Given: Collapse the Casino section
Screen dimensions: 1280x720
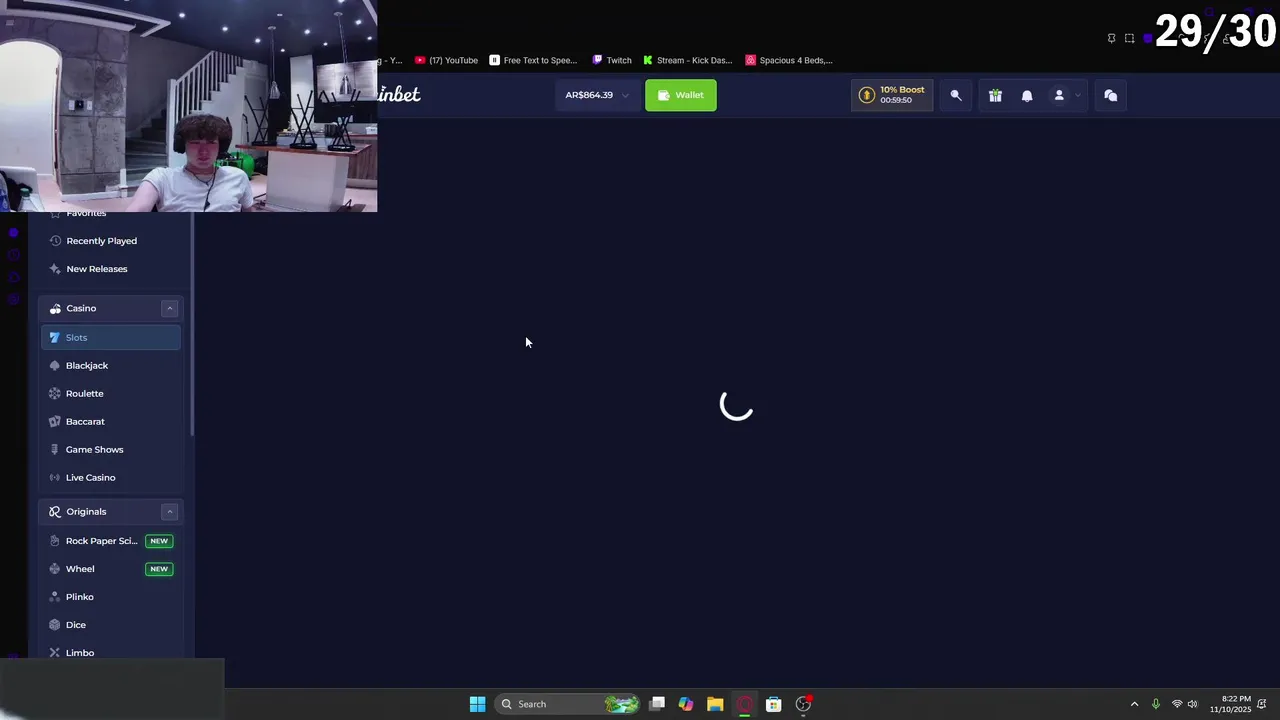Looking at the screenshot, I should [x=169, y=308].
